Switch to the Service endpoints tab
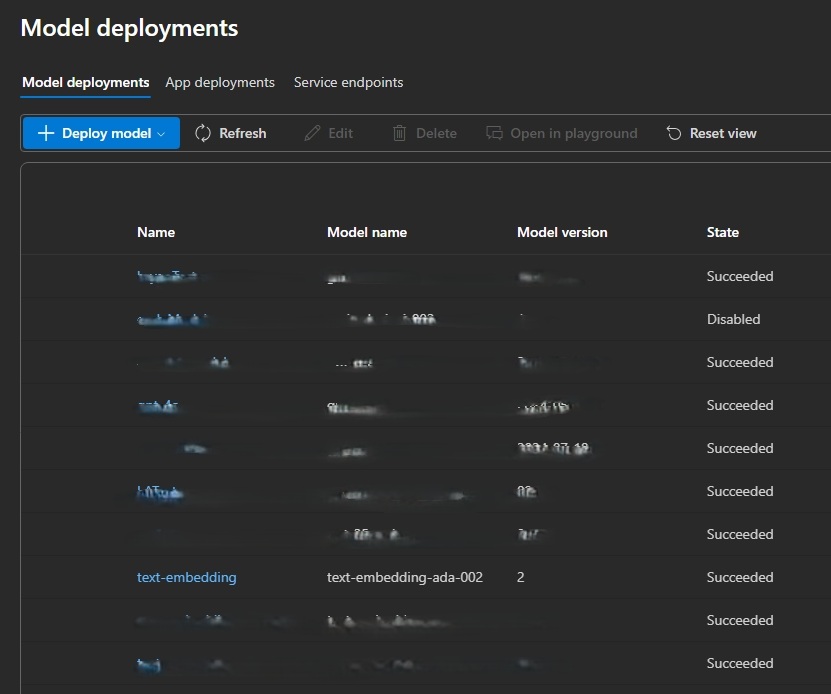This screenshot has width=831, height=694. click(x=348, y=82)
